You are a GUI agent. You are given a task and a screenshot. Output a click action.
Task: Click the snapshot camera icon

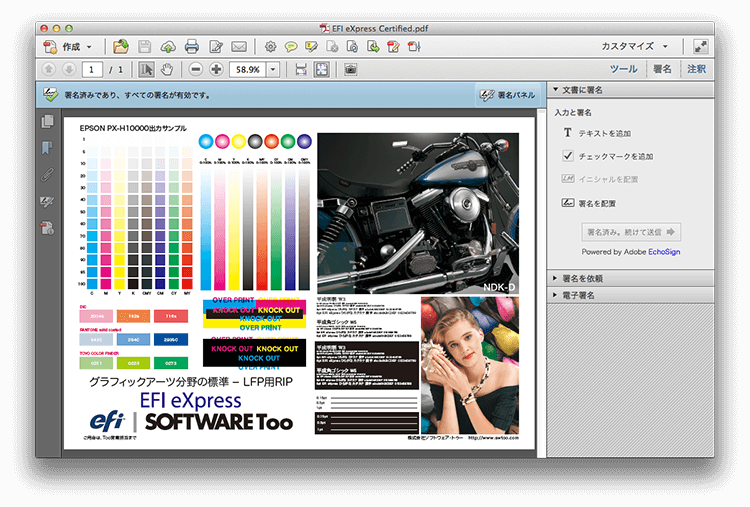pos(351,70)
